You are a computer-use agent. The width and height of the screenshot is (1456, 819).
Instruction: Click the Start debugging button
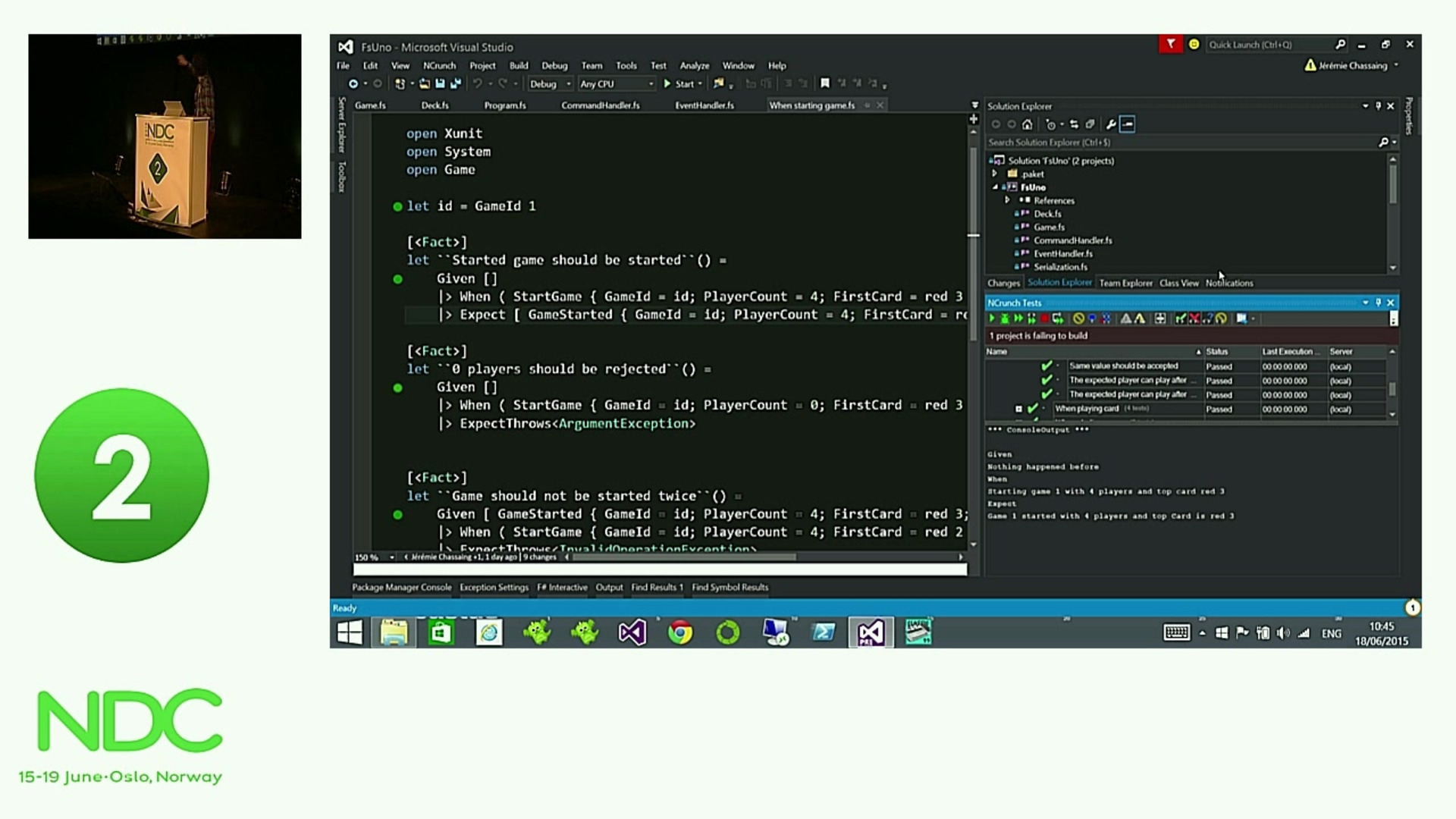click(678, 84)
